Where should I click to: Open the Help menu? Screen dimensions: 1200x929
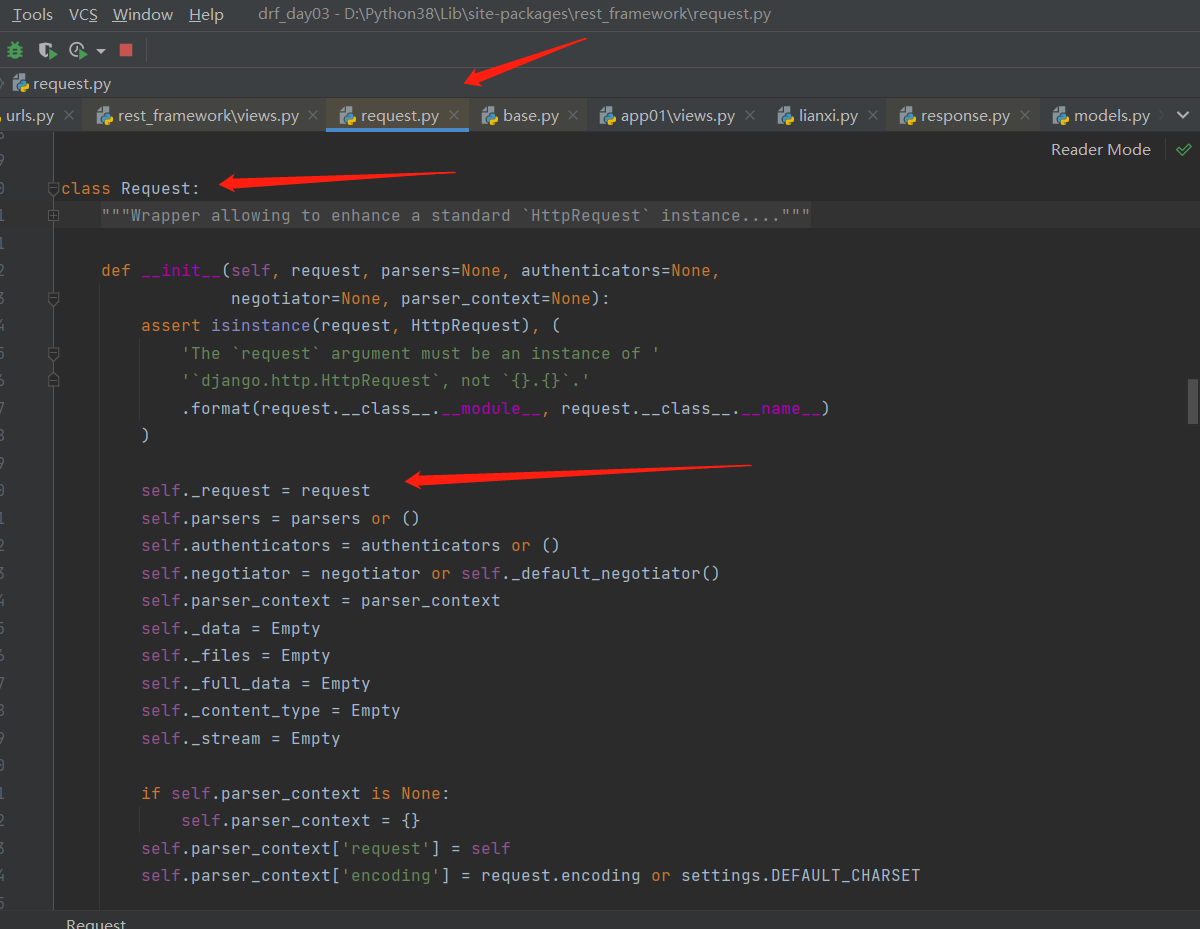[x=206, y=14]
